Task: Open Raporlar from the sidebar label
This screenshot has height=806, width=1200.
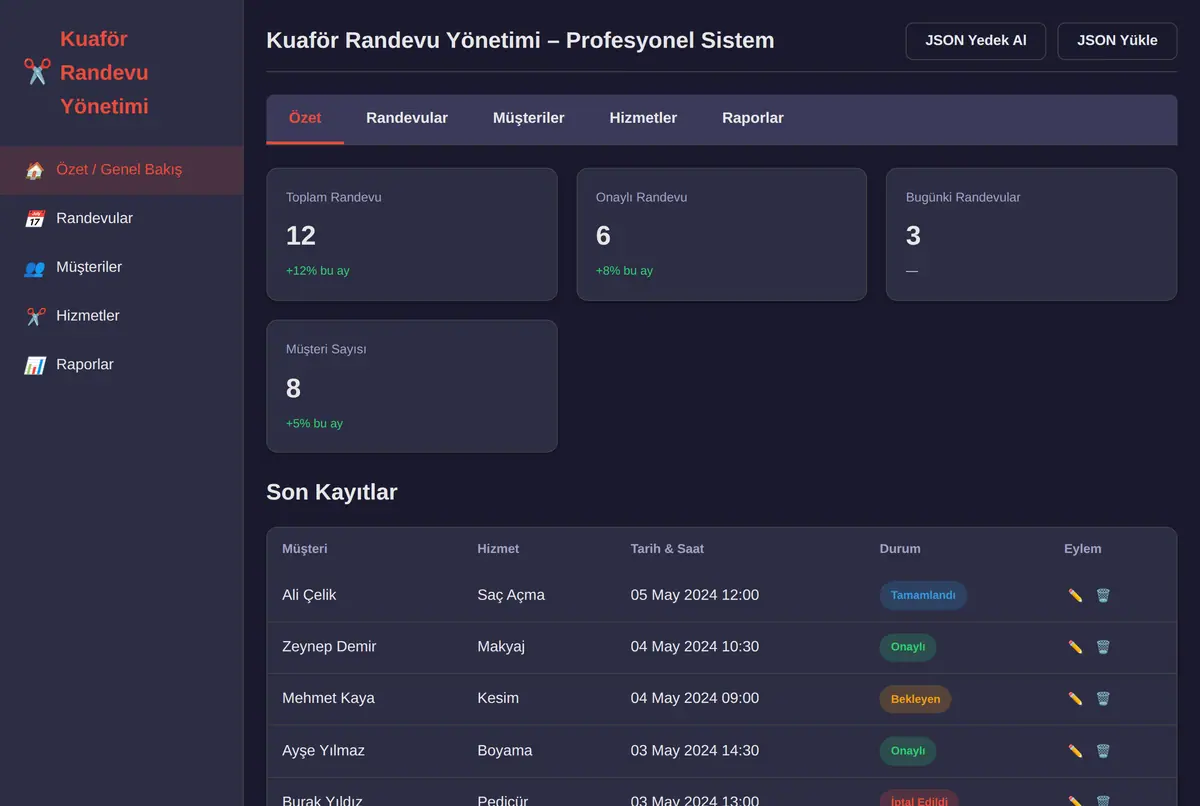Action: click(85, 365)
